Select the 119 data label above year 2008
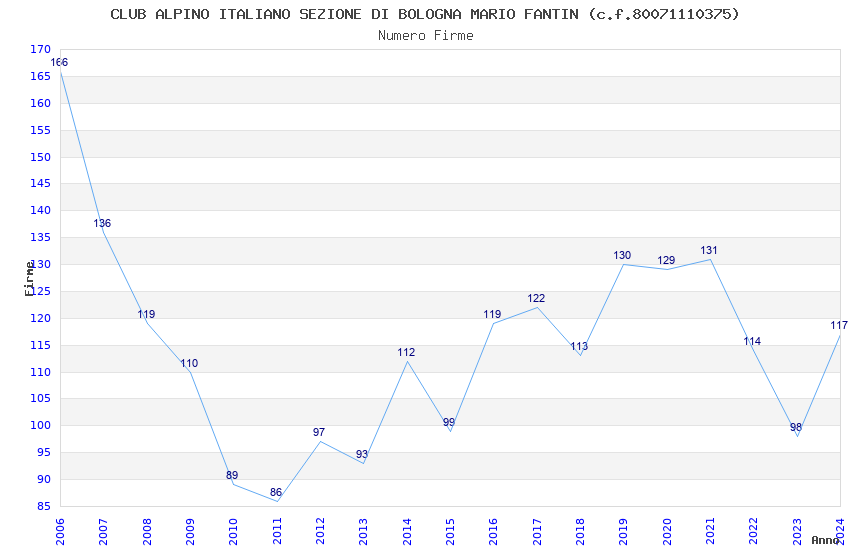Screen dimensions: 850x550 pos(146,314)
